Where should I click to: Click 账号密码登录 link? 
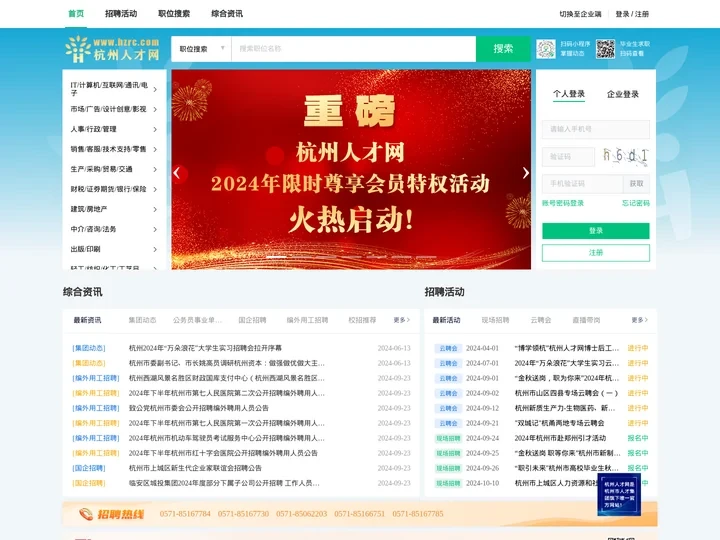point(563,203)
